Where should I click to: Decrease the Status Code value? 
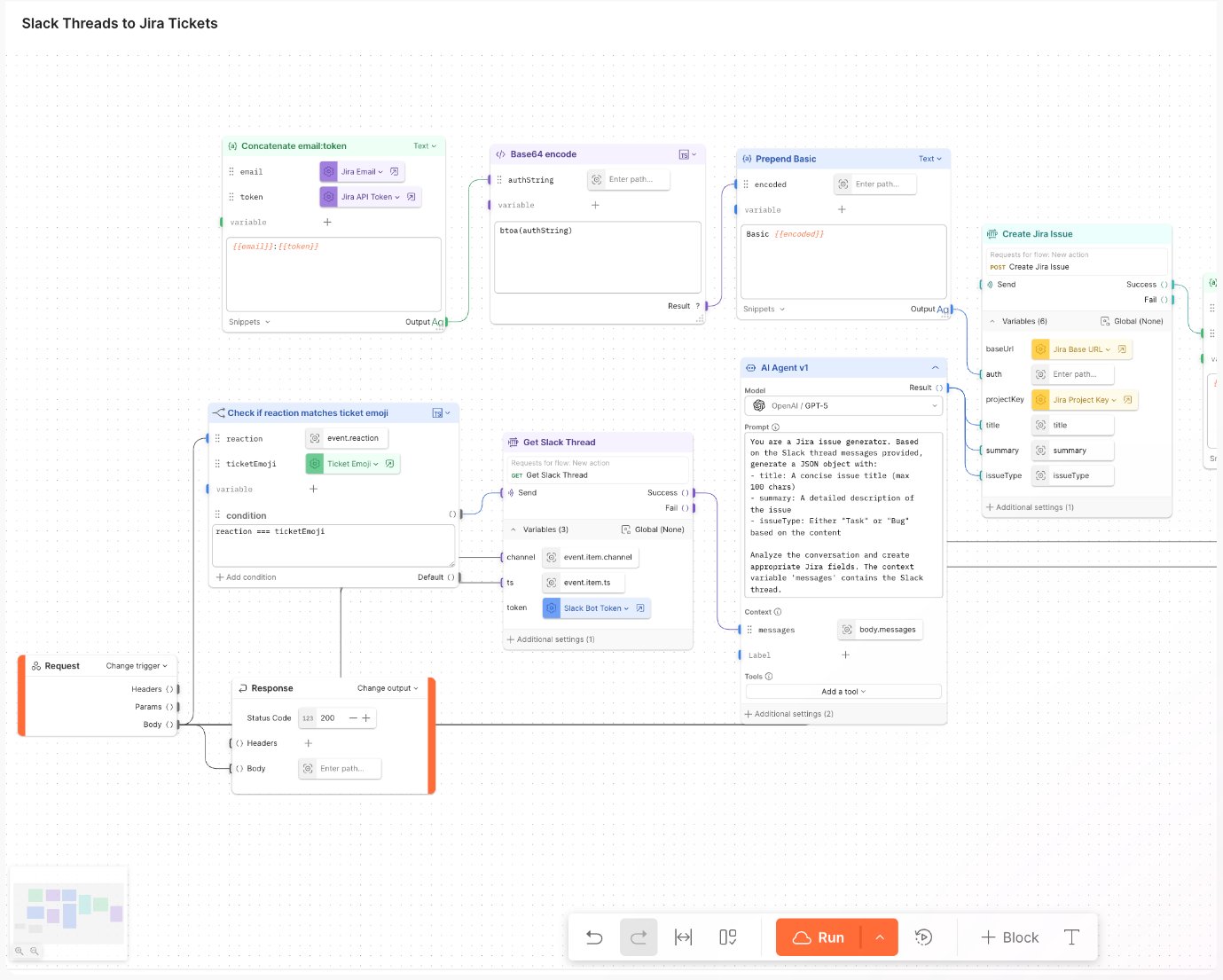click(353, 718)
